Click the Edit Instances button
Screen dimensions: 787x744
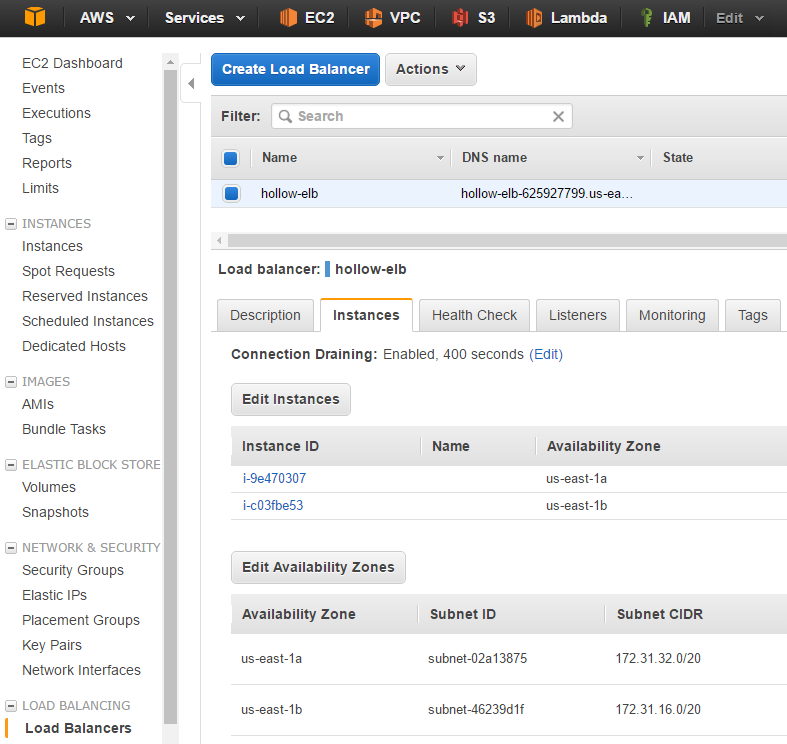(x=291, y=399)
